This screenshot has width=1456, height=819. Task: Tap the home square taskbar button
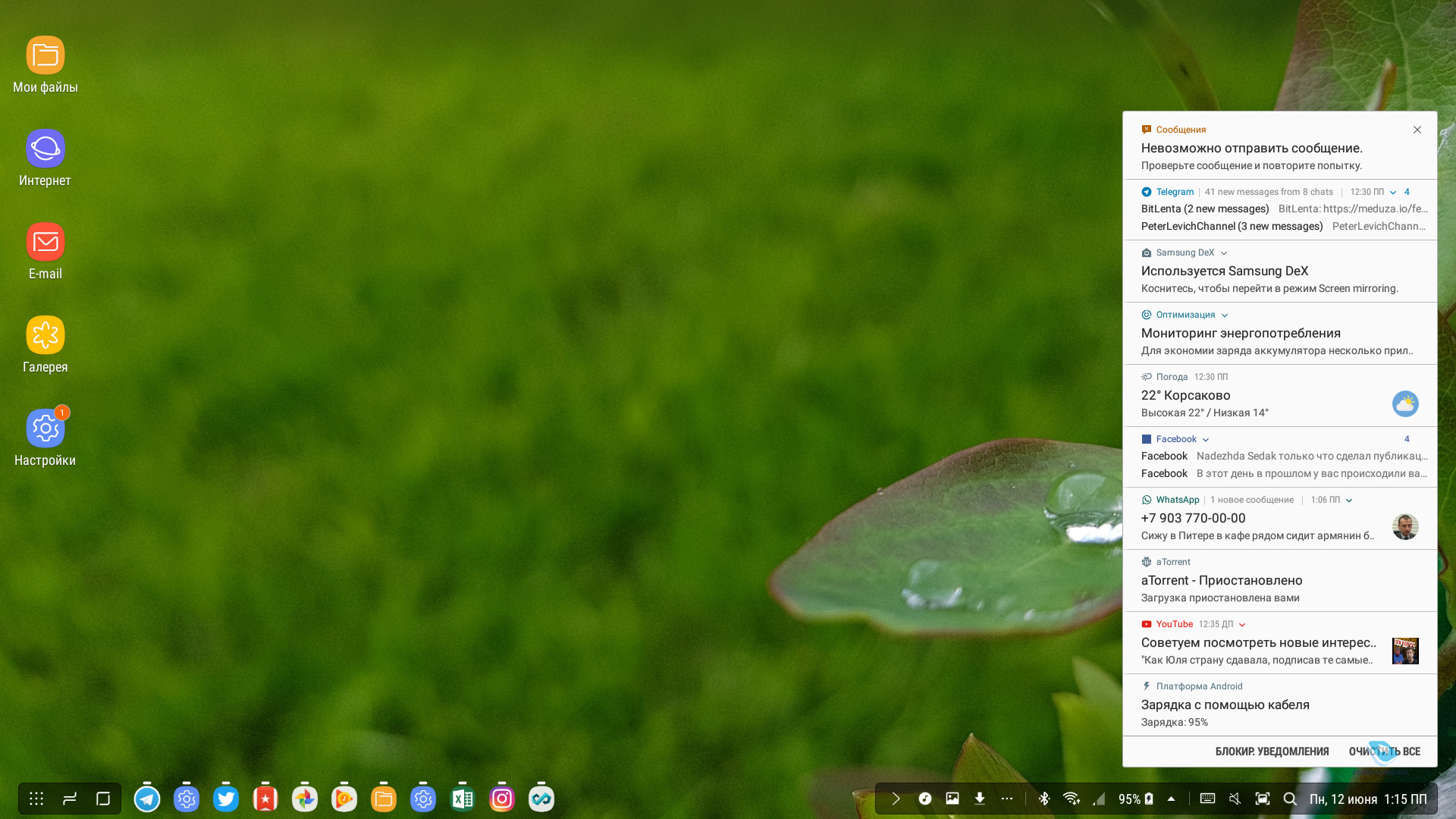pos(103,799)
